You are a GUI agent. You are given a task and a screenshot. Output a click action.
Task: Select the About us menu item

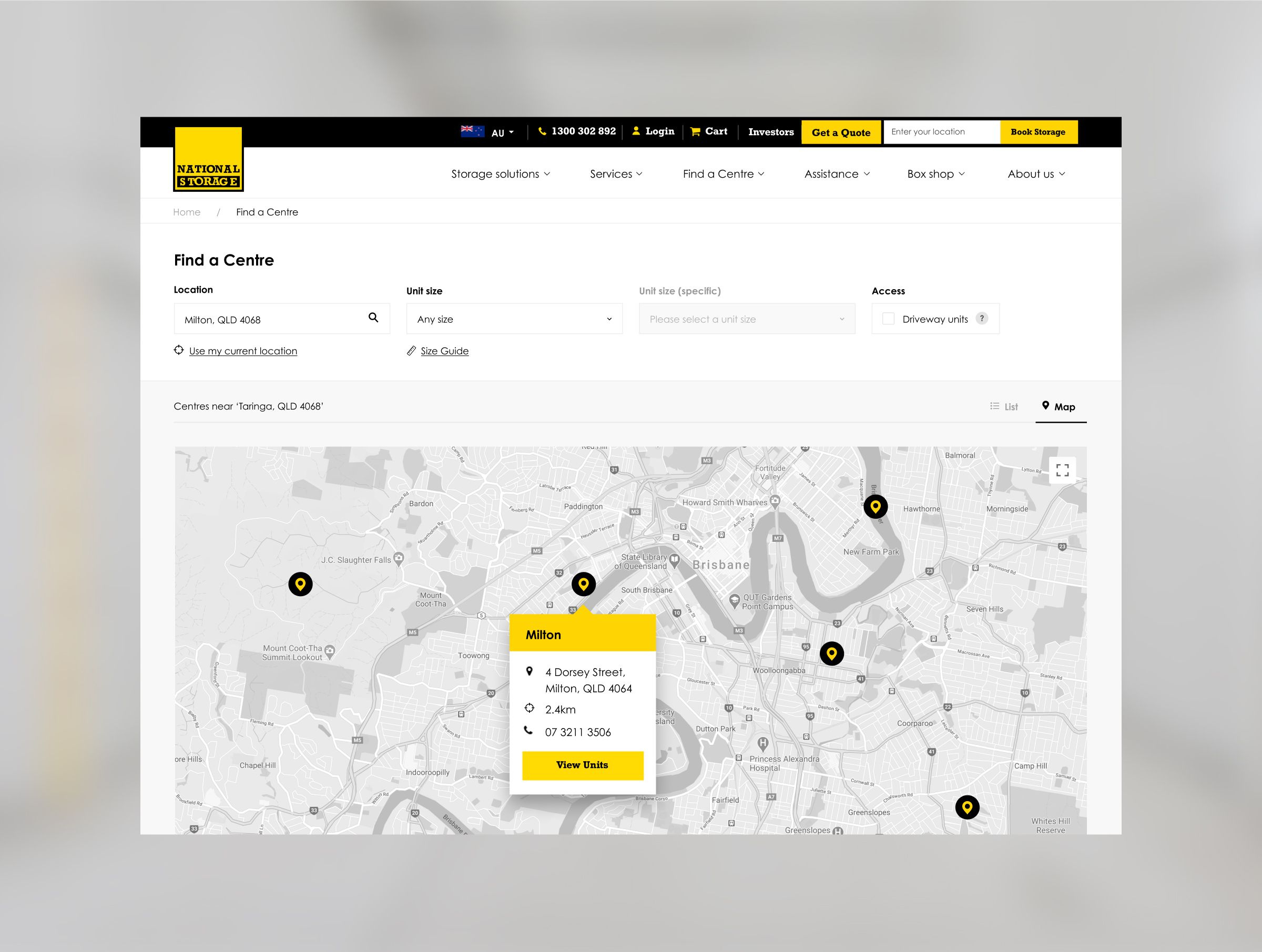pyautogui.click(x=1036, y=173)
